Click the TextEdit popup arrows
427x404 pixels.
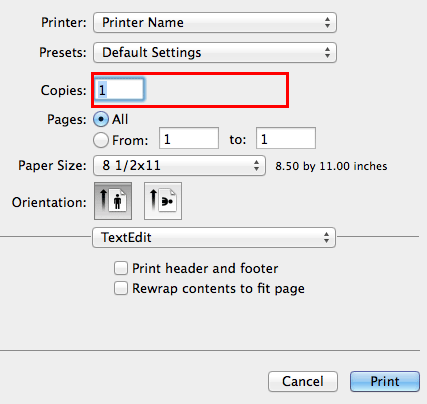326,238
